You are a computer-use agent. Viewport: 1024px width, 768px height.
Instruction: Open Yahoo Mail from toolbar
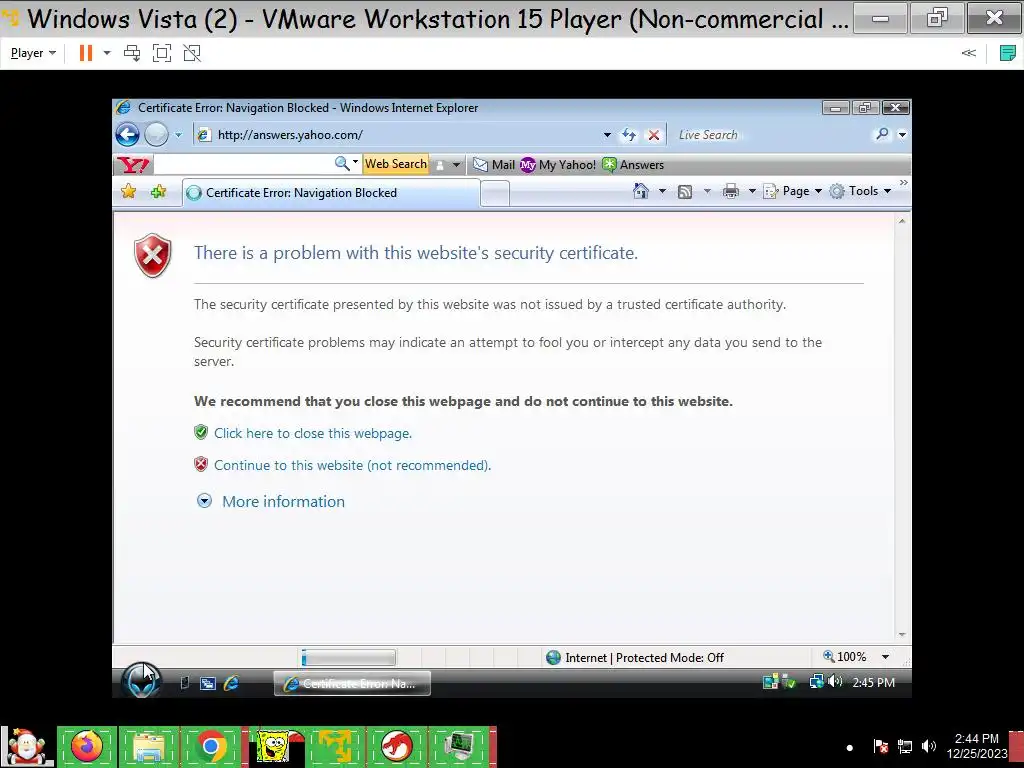(x=494, y=165)
